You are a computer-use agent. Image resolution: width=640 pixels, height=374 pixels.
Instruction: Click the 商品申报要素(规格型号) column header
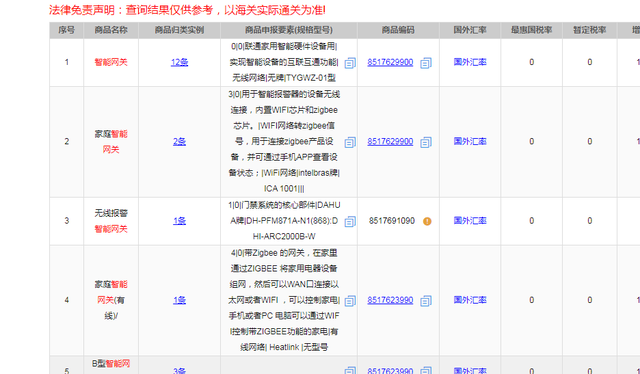(289, 30)
